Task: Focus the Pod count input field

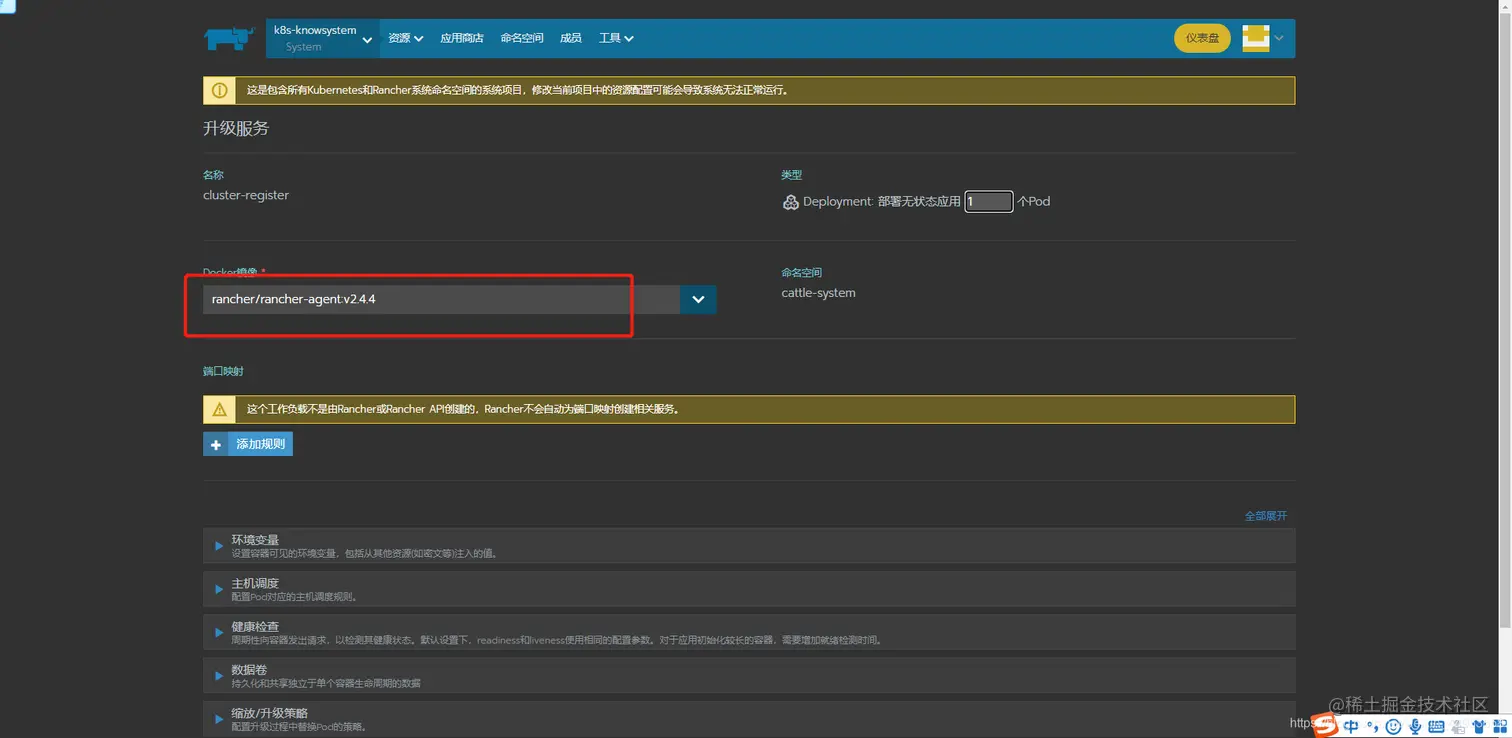Action: 989,201
